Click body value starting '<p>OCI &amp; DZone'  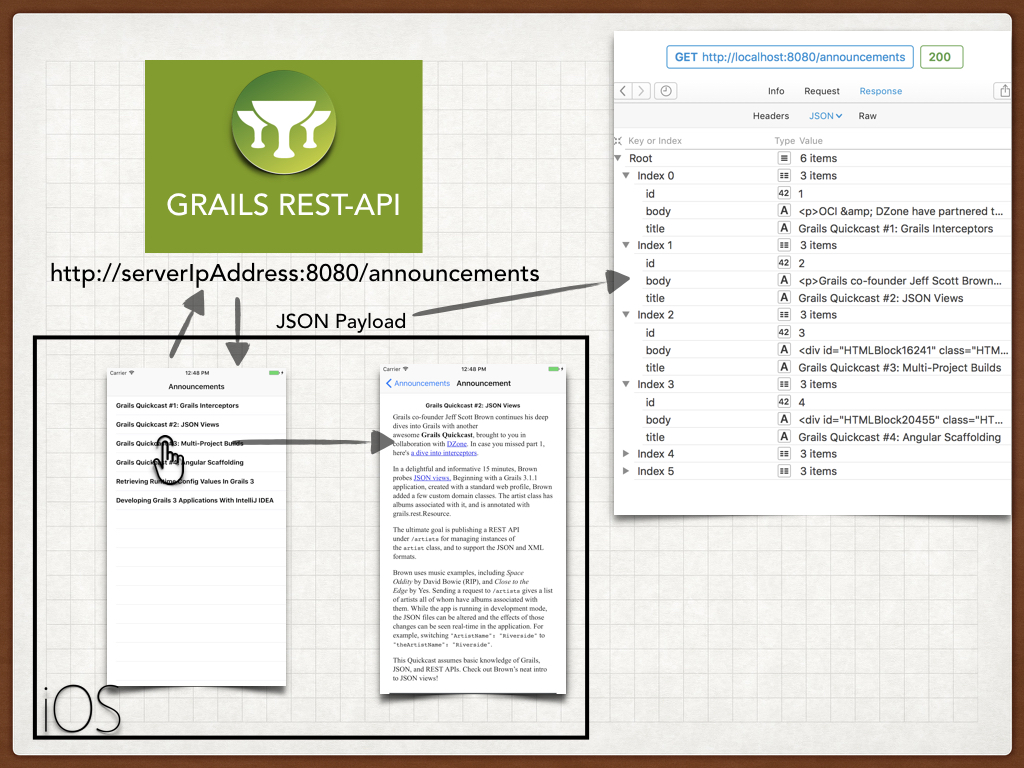[900, 211]
